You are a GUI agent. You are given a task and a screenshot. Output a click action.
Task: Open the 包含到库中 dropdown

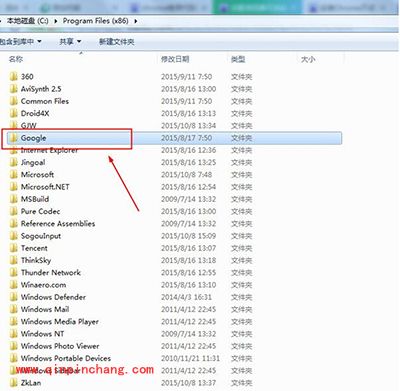[x=21, y=42]
